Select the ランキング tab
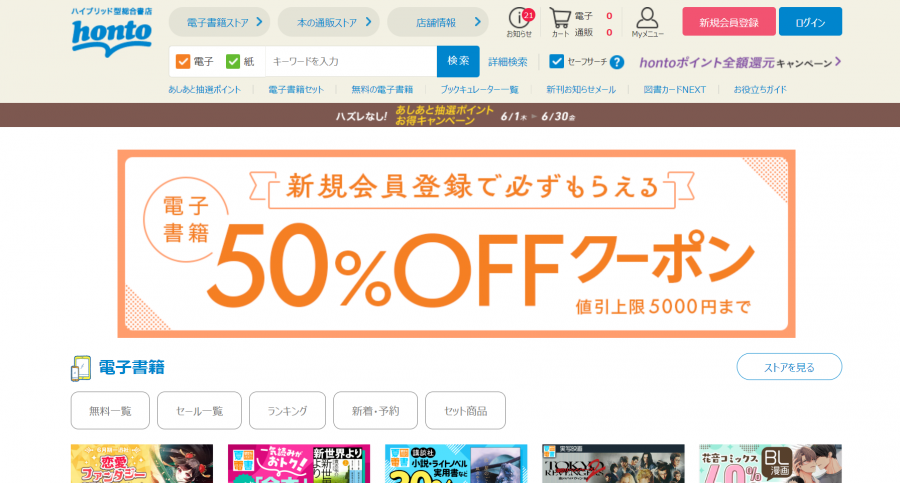 coord(287,411)
